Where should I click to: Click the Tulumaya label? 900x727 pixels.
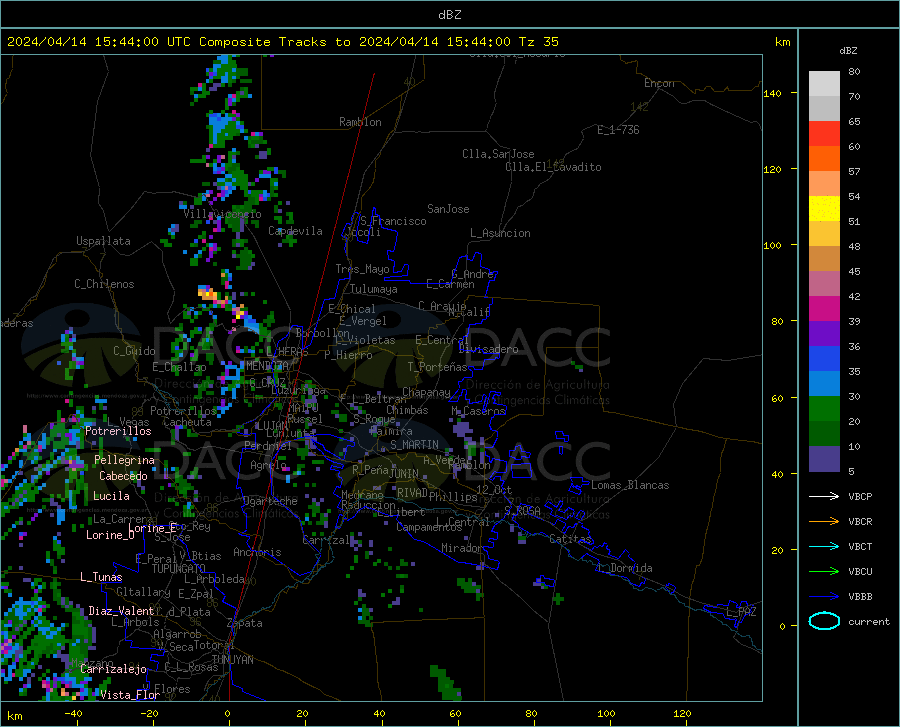tap(374, 289)
